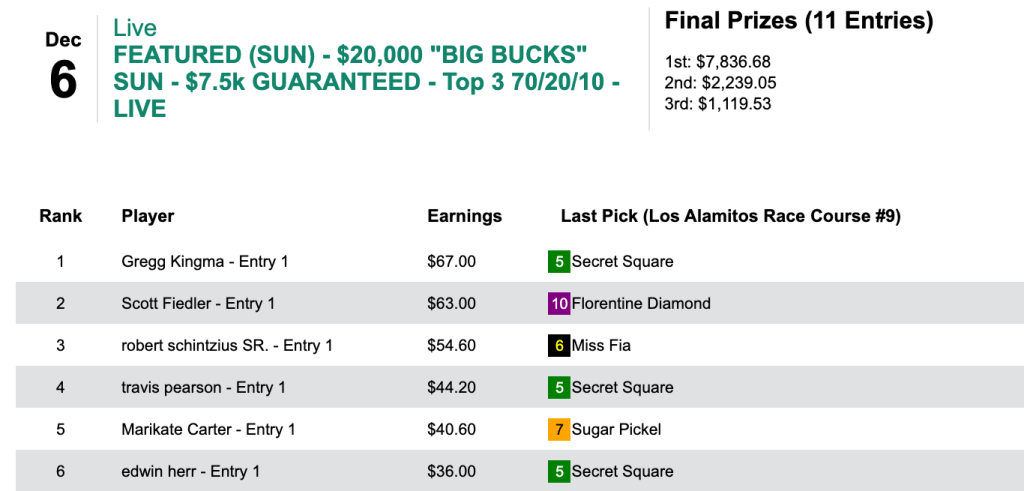Screen dimensions: 1024x491
Task: Open robert schintzius SR. entry
Action: point(226,346)
